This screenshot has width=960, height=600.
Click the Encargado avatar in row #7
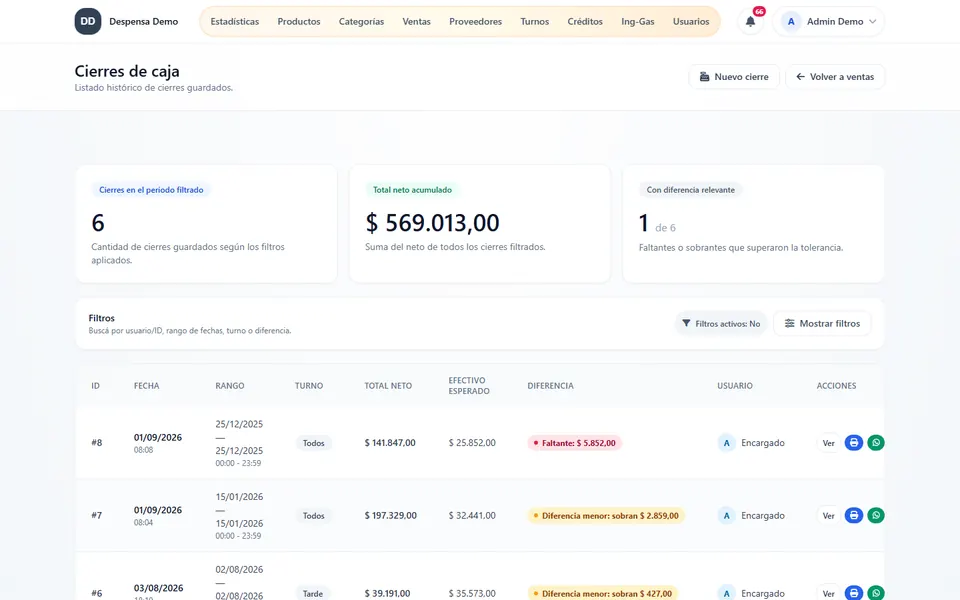[727, 516]
